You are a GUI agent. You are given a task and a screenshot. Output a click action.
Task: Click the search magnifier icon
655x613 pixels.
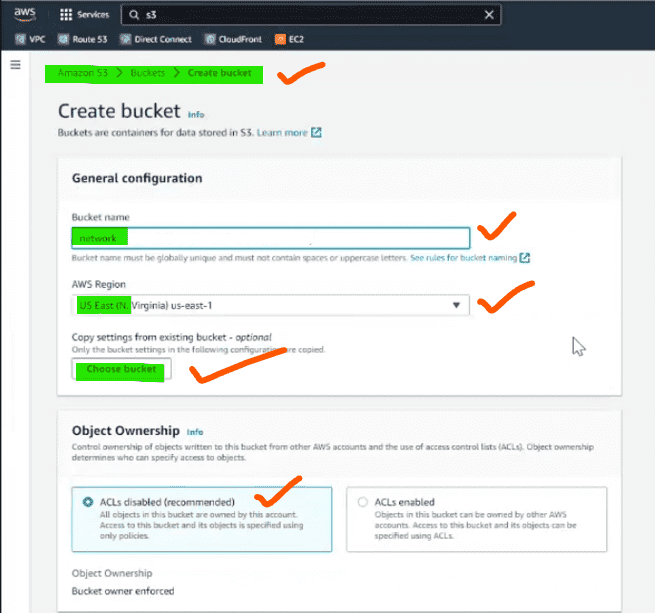pyautogui.click(x=134, y=15)
